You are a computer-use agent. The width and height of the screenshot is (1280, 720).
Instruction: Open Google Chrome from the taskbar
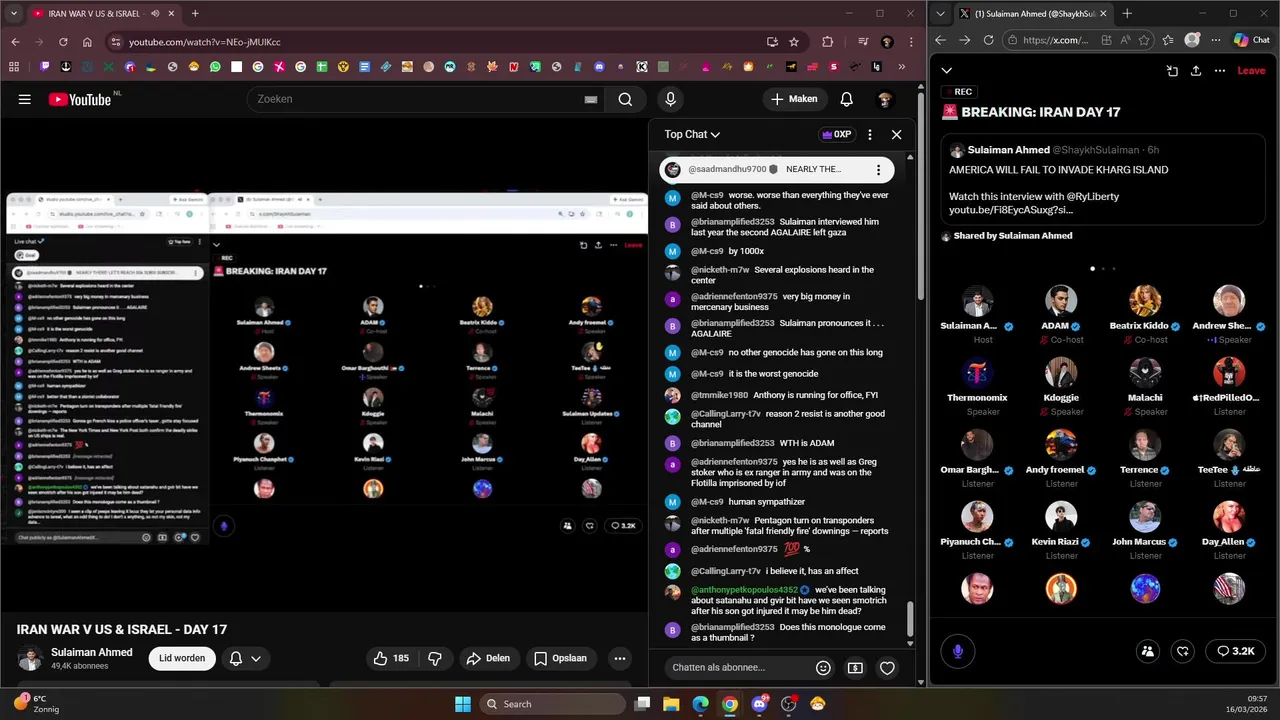pyautogui.click(x=730, y=704)
